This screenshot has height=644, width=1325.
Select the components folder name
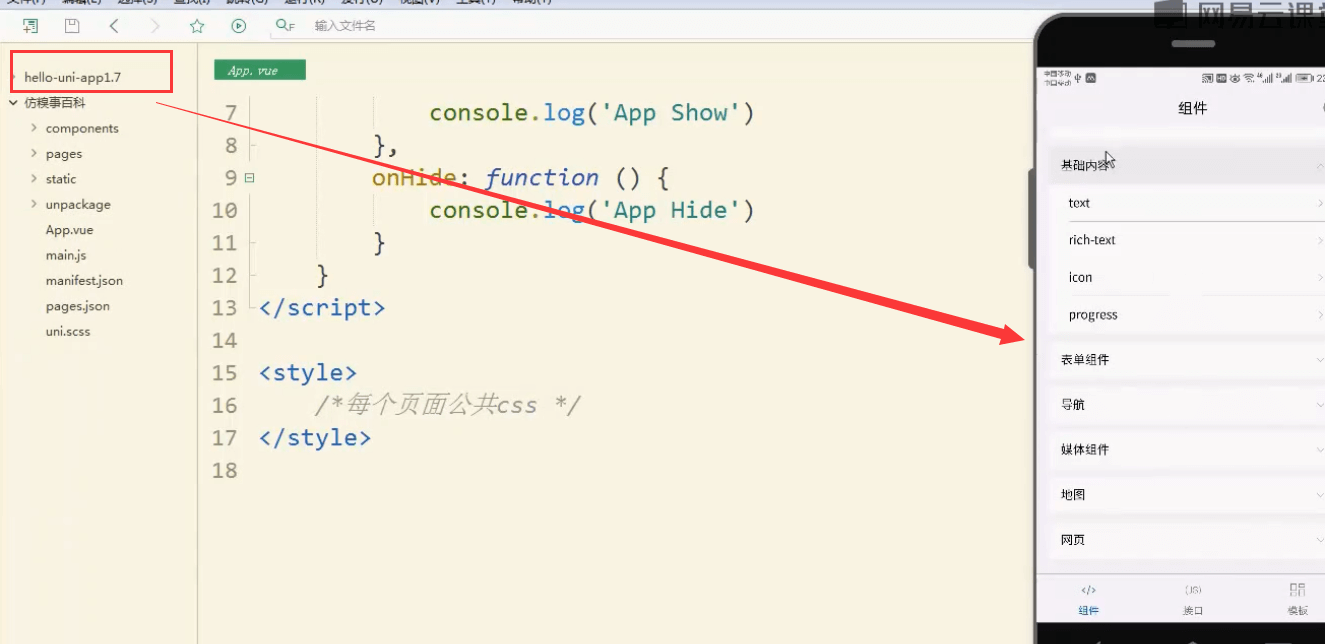coord(82,128)
